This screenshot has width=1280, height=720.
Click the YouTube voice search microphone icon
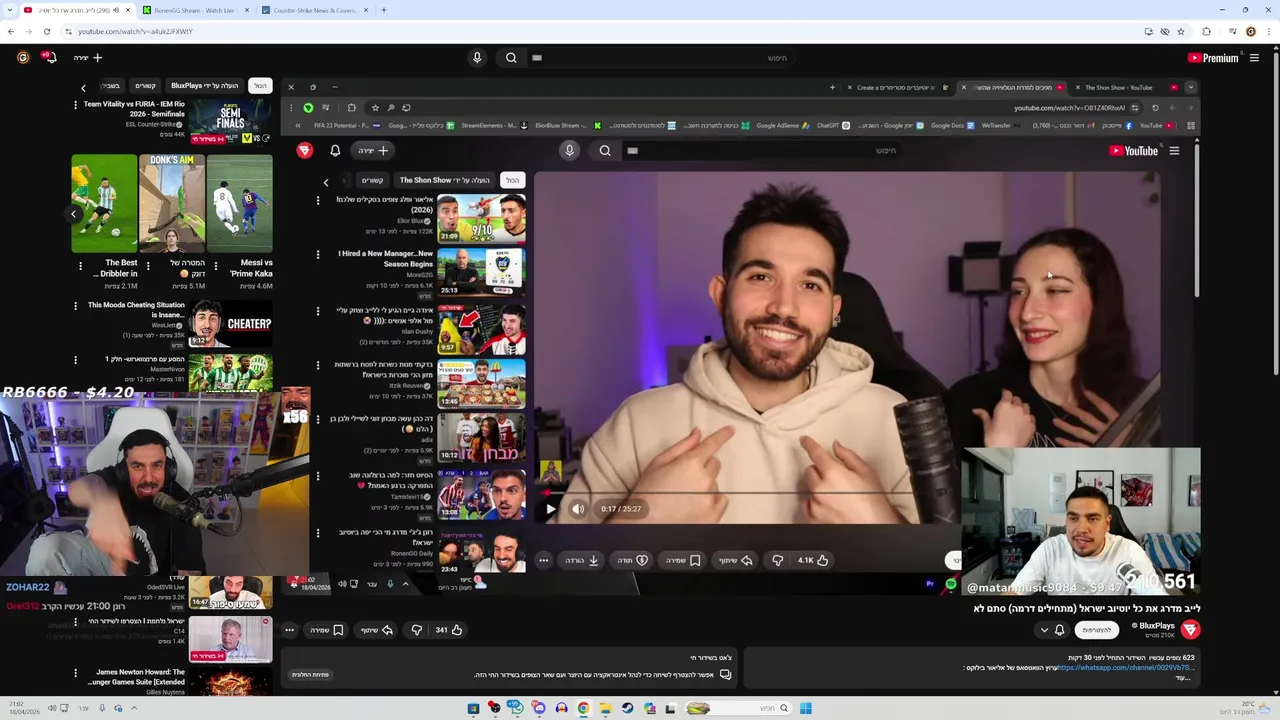tap(477, 58)
